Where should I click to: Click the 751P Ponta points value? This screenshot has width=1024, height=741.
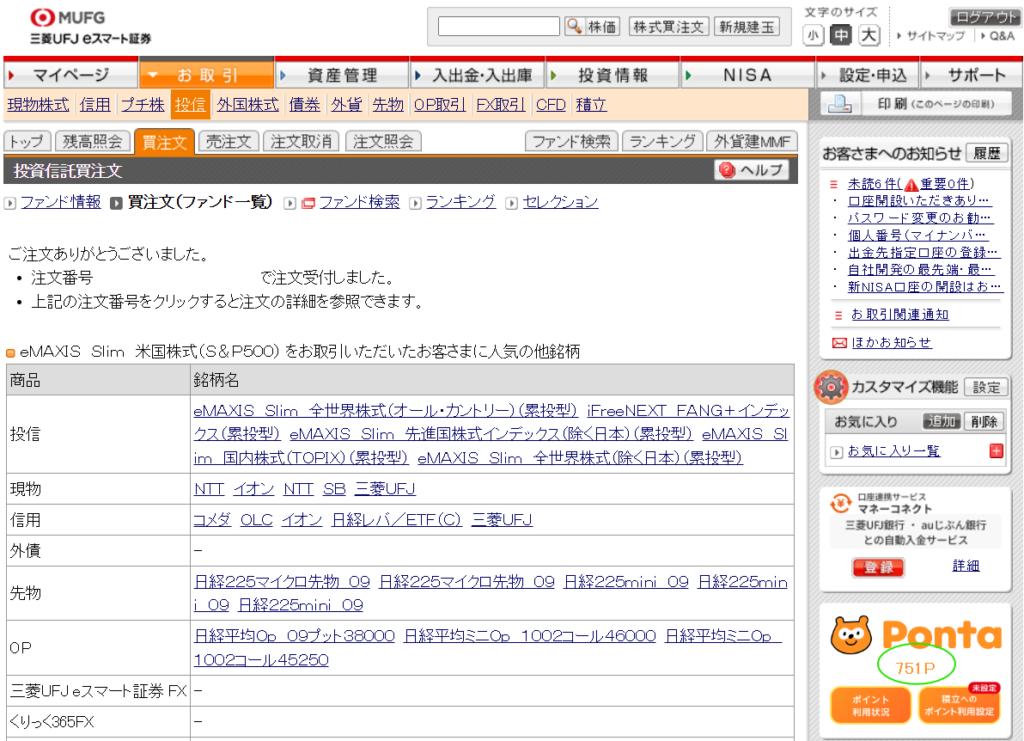(x=915, y=669)
